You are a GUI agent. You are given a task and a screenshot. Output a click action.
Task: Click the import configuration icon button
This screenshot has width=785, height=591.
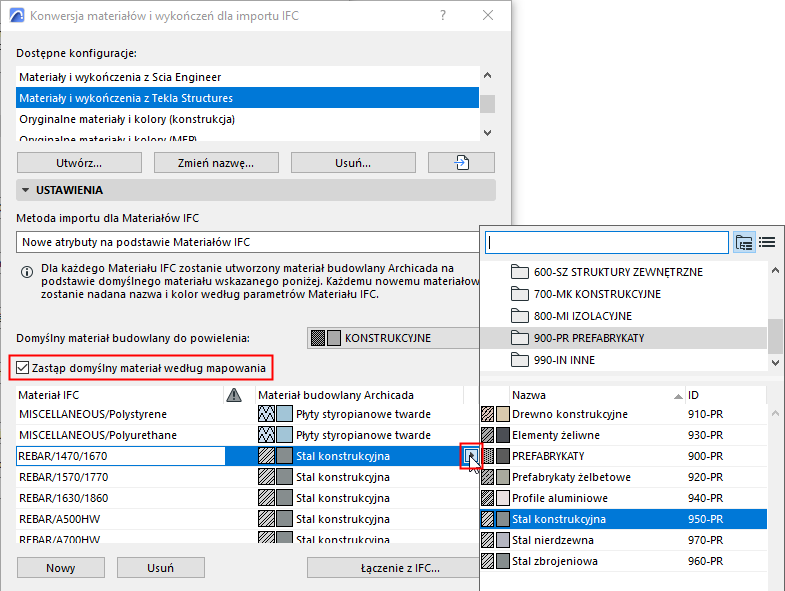(461, 163)
